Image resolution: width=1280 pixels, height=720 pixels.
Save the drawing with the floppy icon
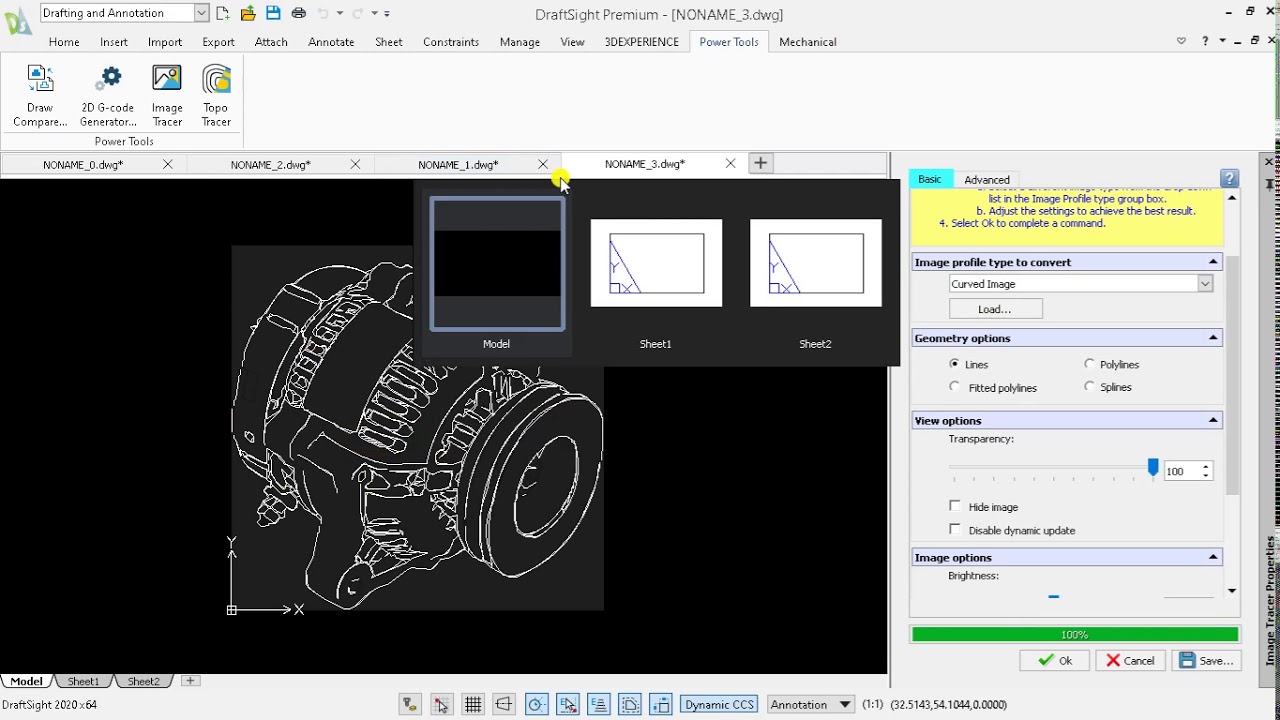pyautogui.click(x=273, y=13)
